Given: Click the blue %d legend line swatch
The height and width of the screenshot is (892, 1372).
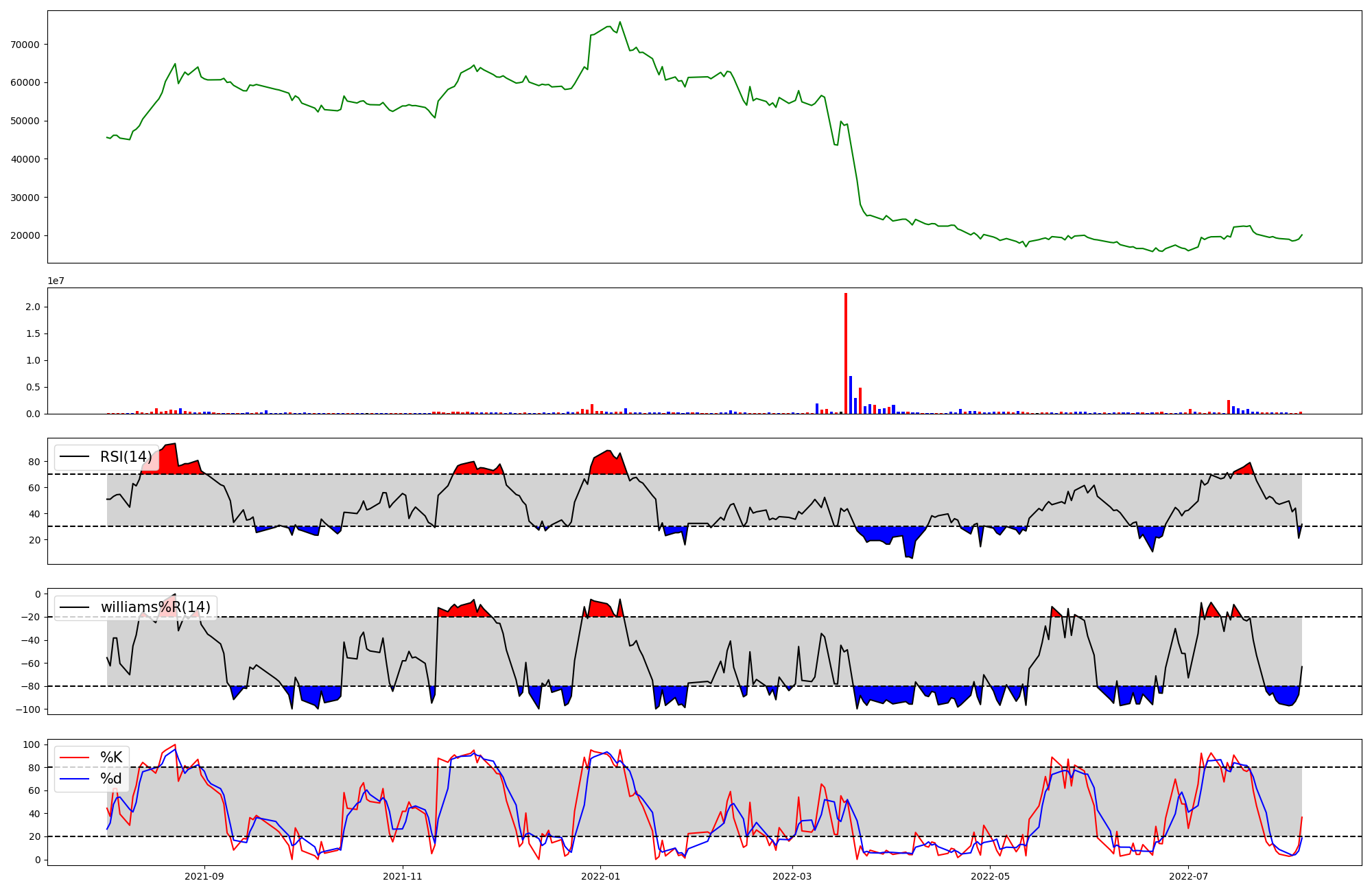Looking at the screenshot, I should [x=75, y=779].
